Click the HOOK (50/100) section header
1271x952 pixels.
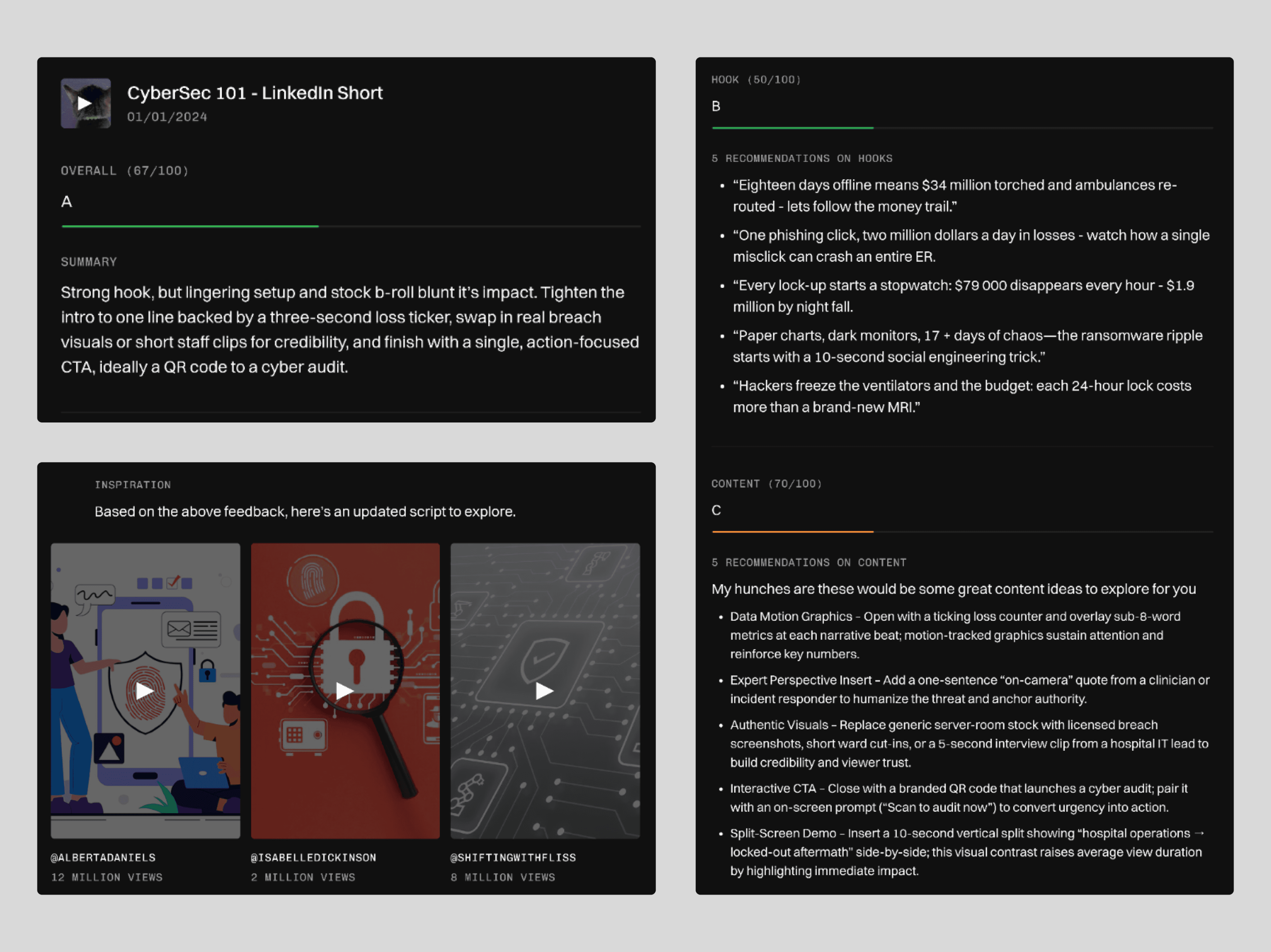(756, 80)
